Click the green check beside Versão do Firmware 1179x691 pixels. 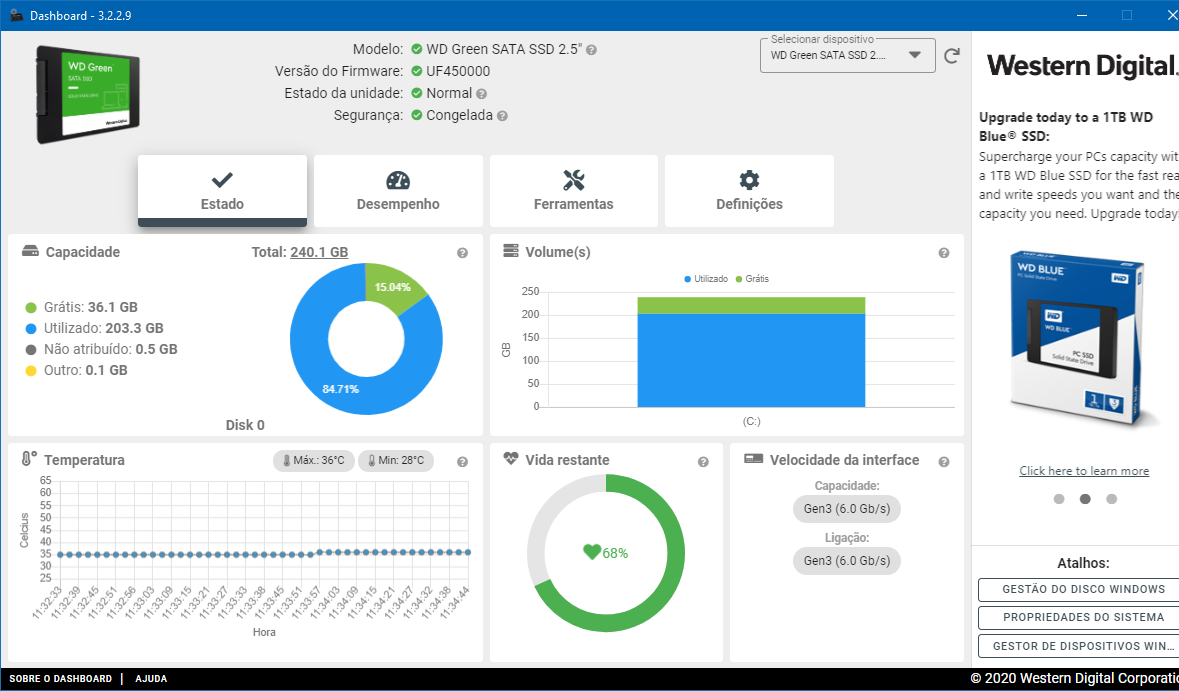[417, 71]
